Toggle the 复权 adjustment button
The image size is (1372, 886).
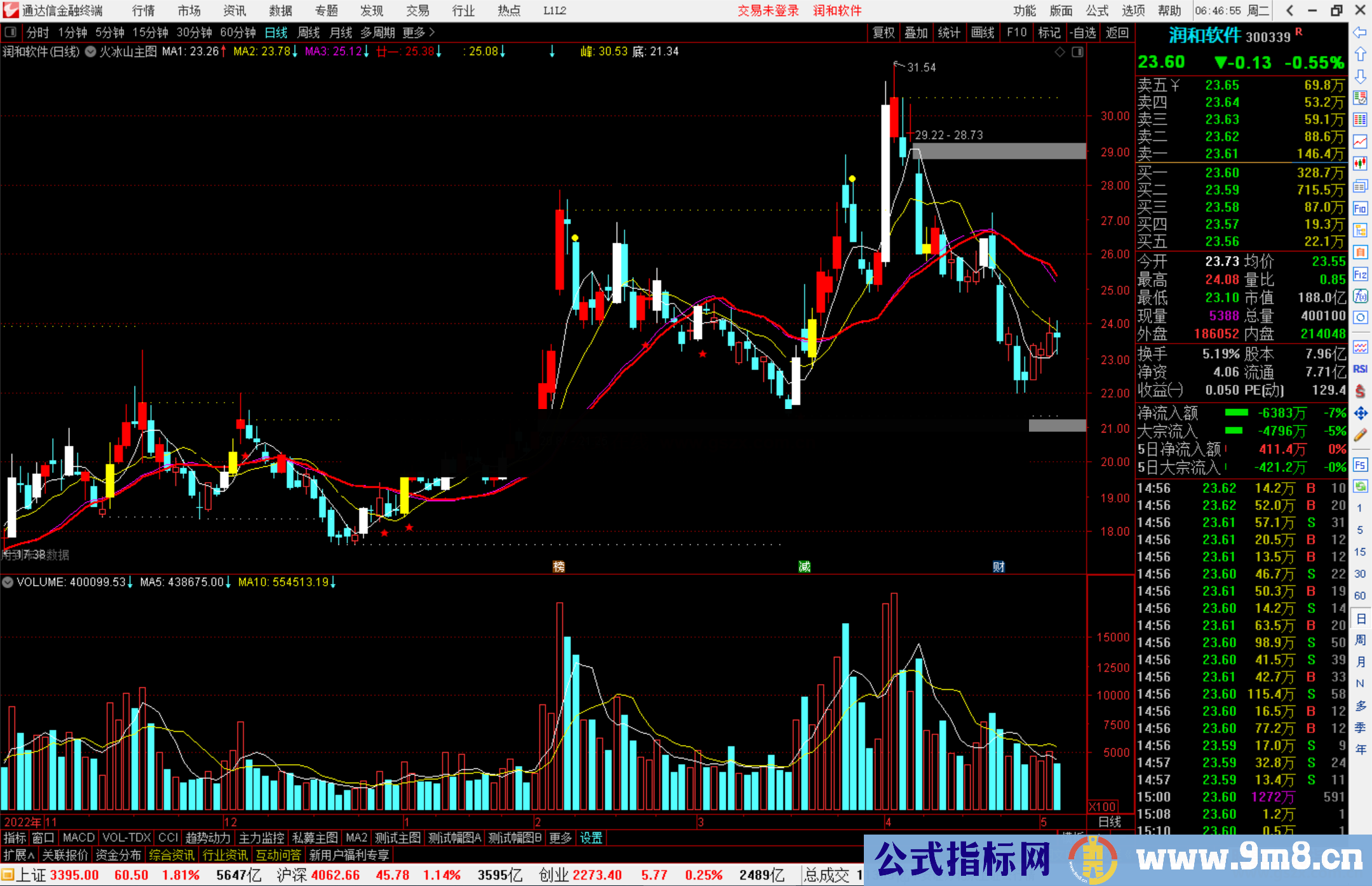click(x=884, y=32)
